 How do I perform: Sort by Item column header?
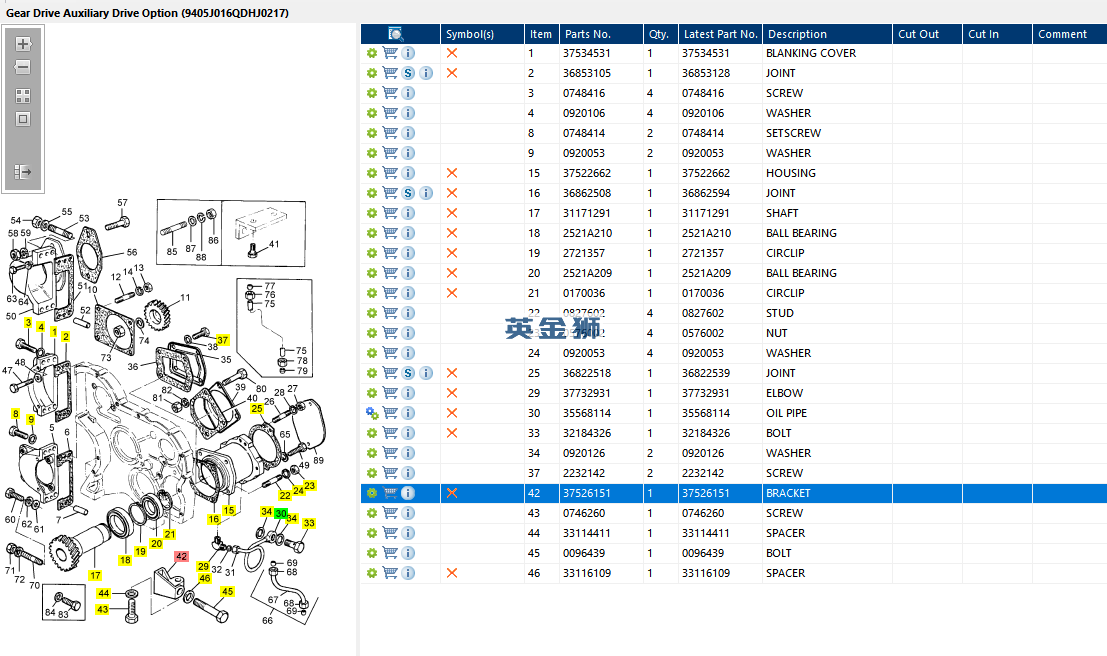541,34
